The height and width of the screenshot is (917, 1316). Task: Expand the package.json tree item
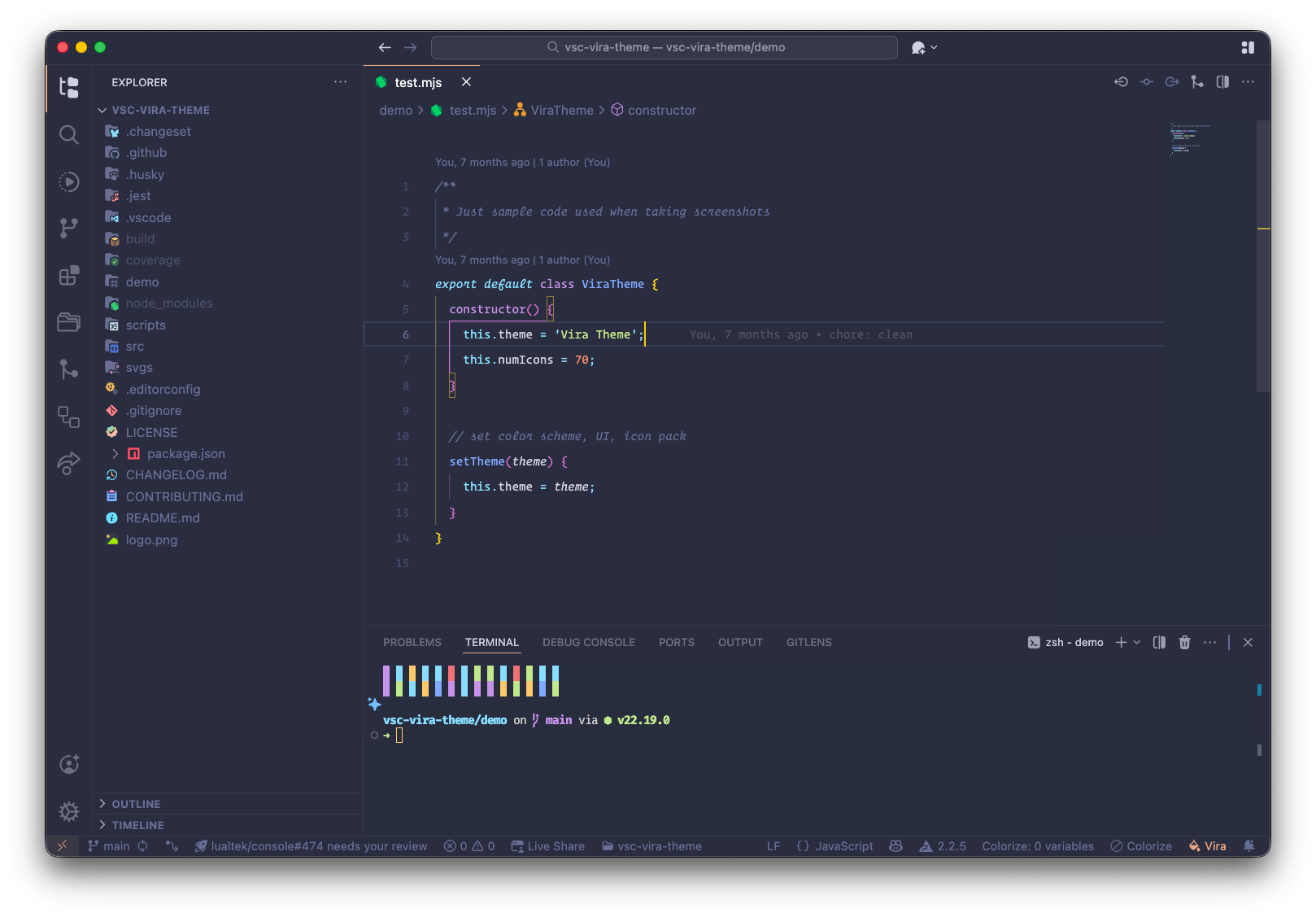tap(115, 454)
